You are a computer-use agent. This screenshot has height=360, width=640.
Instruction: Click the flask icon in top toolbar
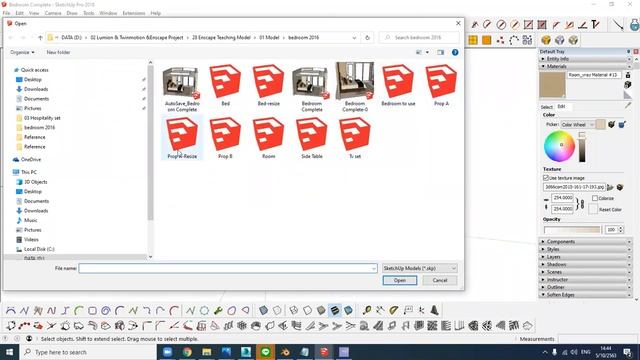click(634, 24)
